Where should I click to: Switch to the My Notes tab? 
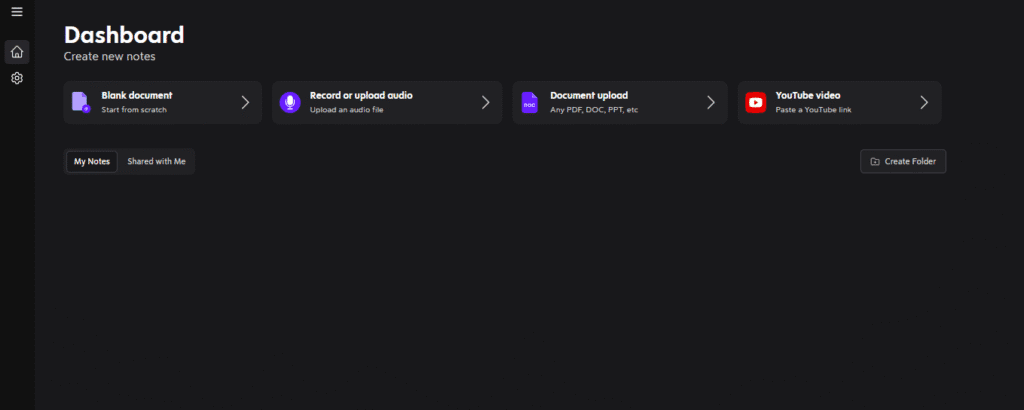click(92, 162)
